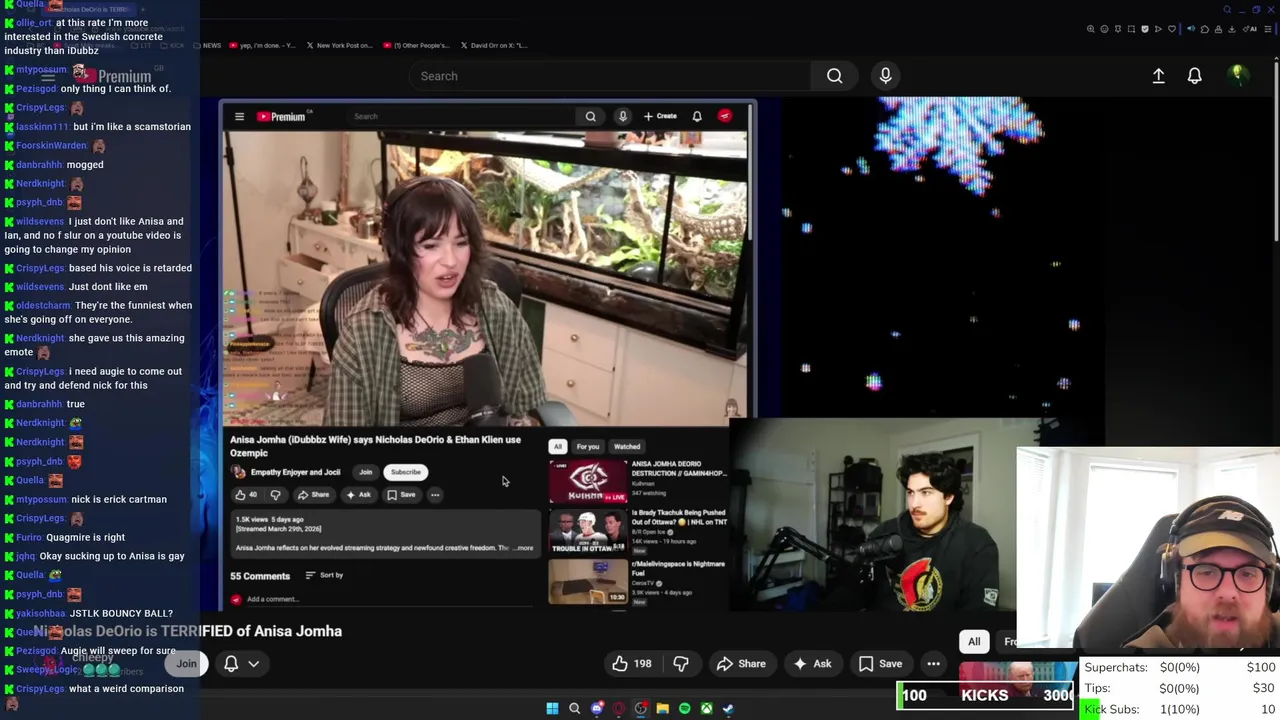Click the outer YouTube search field
The width and height of the screenshot is (1280, 720).
pos(610,76)
